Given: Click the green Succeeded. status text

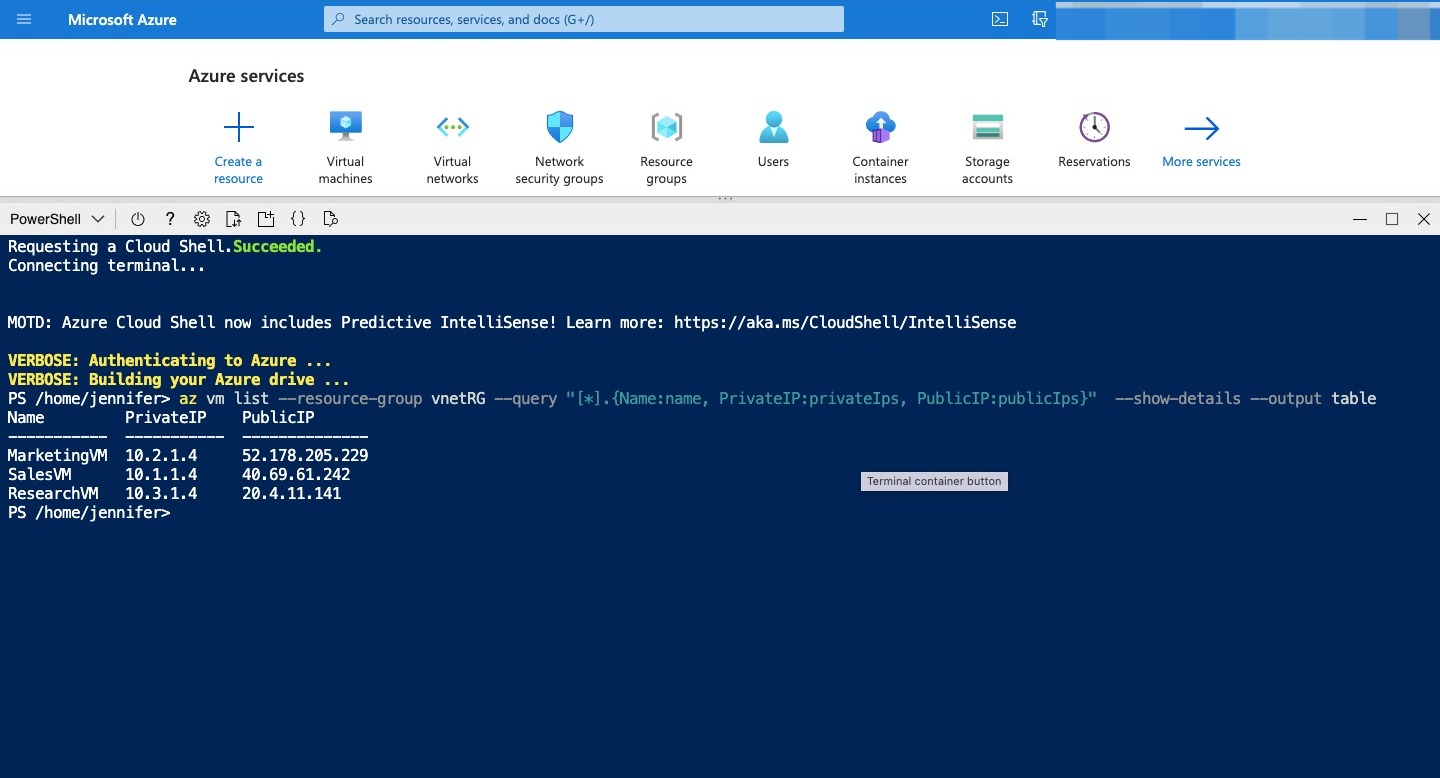Looking at the screenshot, I should (x=278, y=246).
